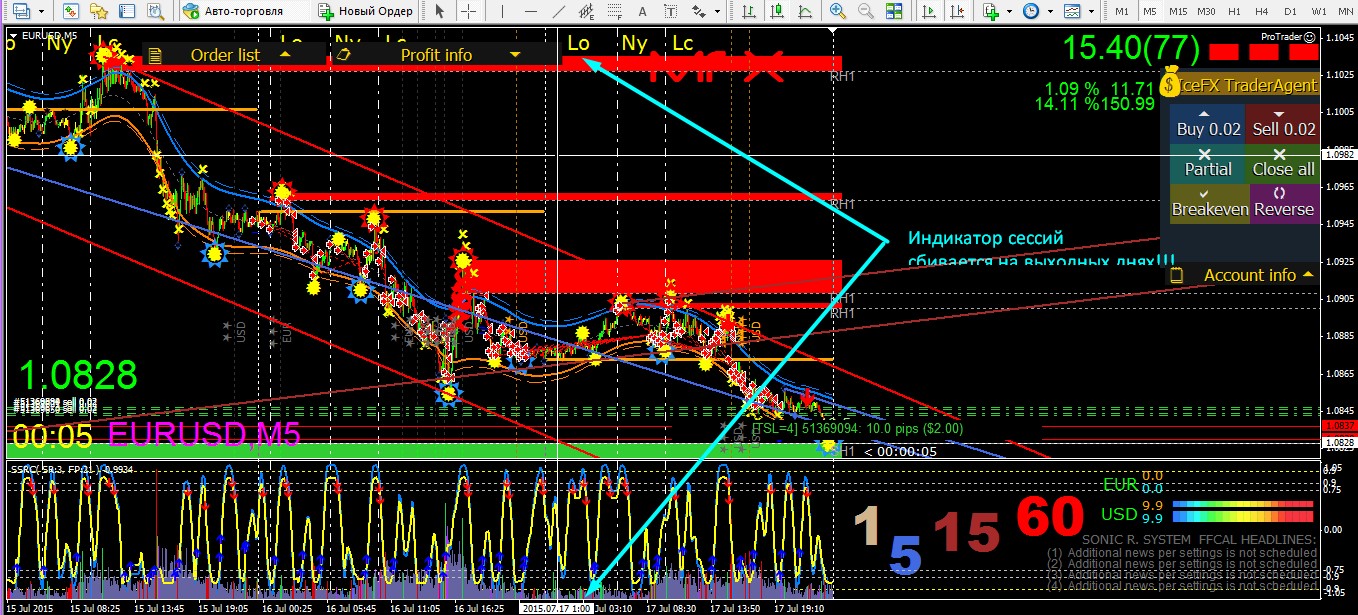Image resolution: width=1358 pixels, height=615 pixels.
Task: Switch timeframe to W1
Action: [x=1320, y=11]
